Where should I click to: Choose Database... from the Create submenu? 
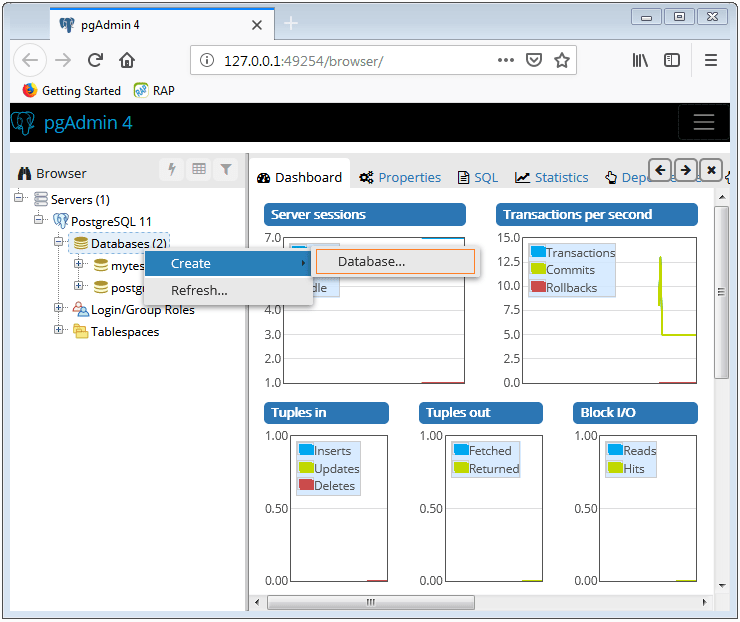point(395,261)
